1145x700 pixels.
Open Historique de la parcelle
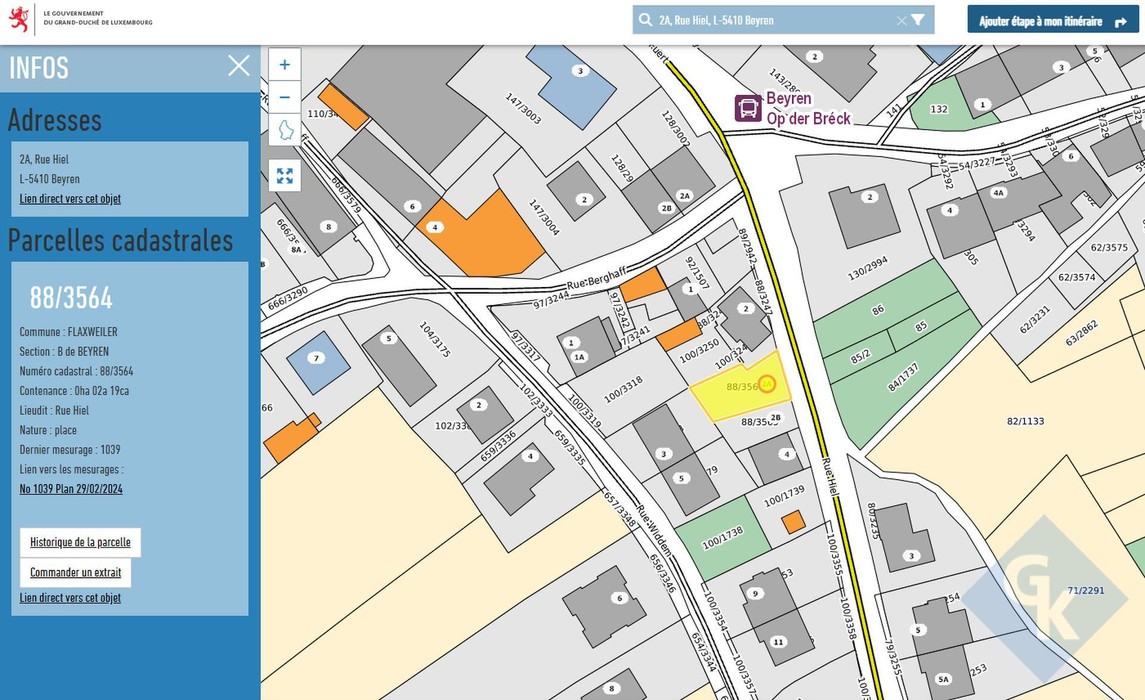point(80,542)
